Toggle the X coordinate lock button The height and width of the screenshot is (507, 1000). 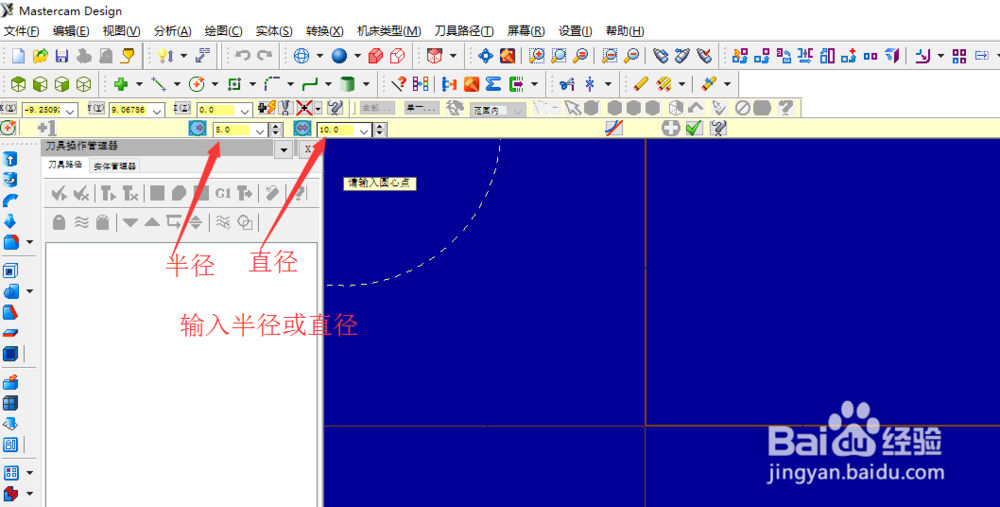click(x=8, y=109)
